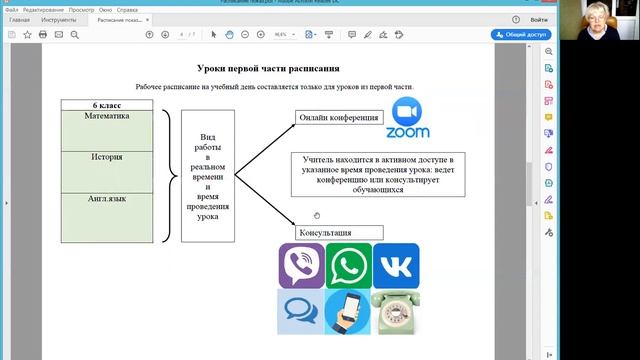
Task: Open the page fit options dropdown
Action: [x=311, y=35]
